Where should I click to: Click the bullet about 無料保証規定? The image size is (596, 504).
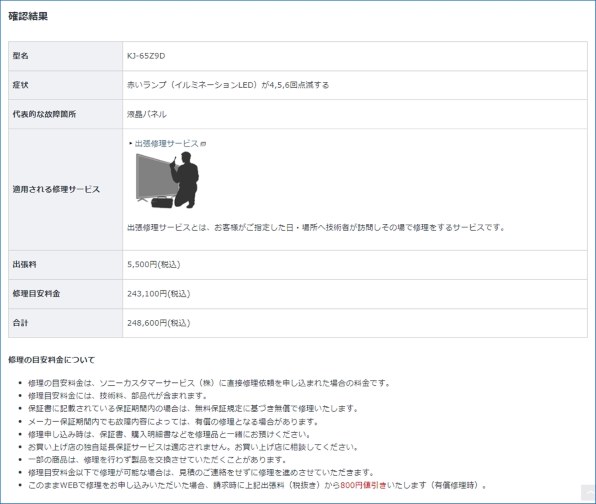(x=193, y=409)
